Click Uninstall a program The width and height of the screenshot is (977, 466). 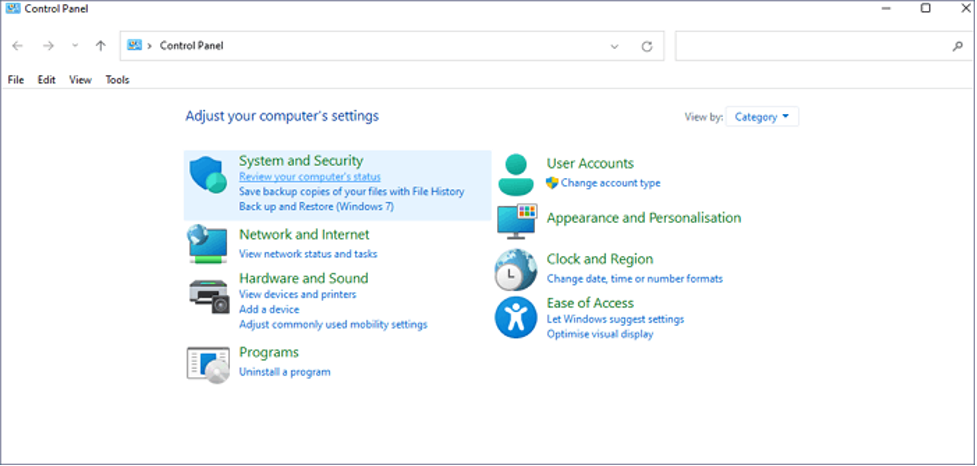(x=285, y=372)
